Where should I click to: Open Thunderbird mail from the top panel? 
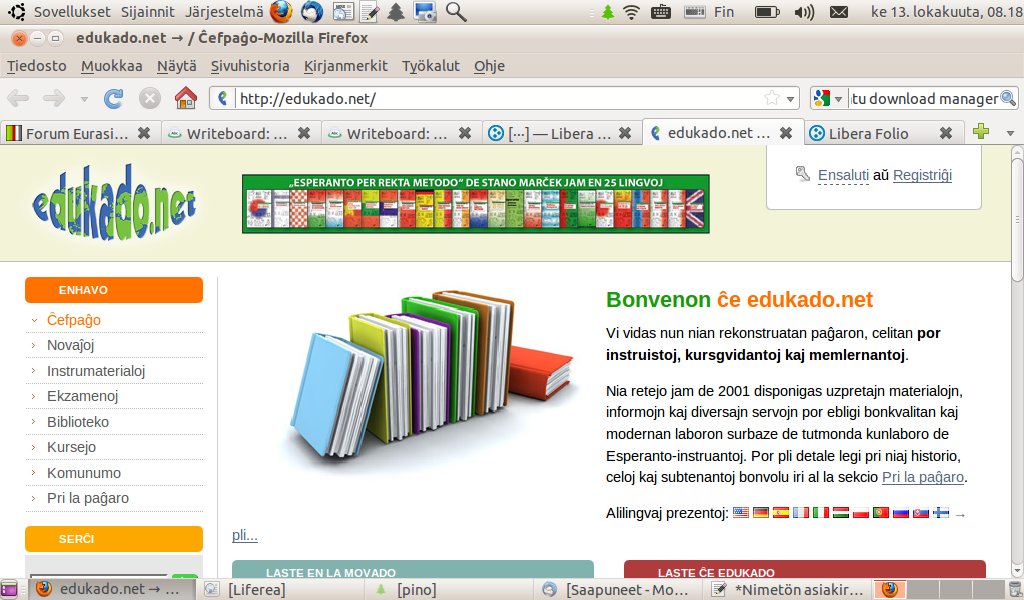pos(312,11)
